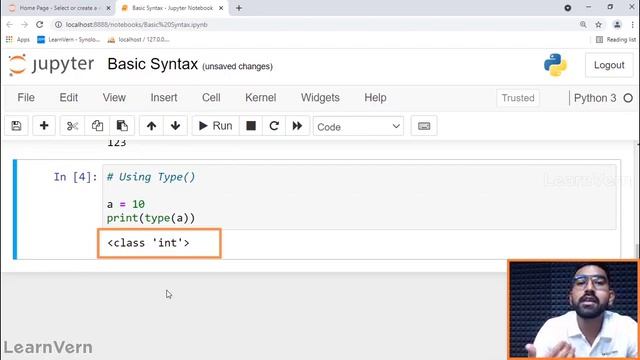Image resolution: width=640 pixels, height=360 pixels.
Task: Click the Python 3 kernel name
Action: pos(595,98)
